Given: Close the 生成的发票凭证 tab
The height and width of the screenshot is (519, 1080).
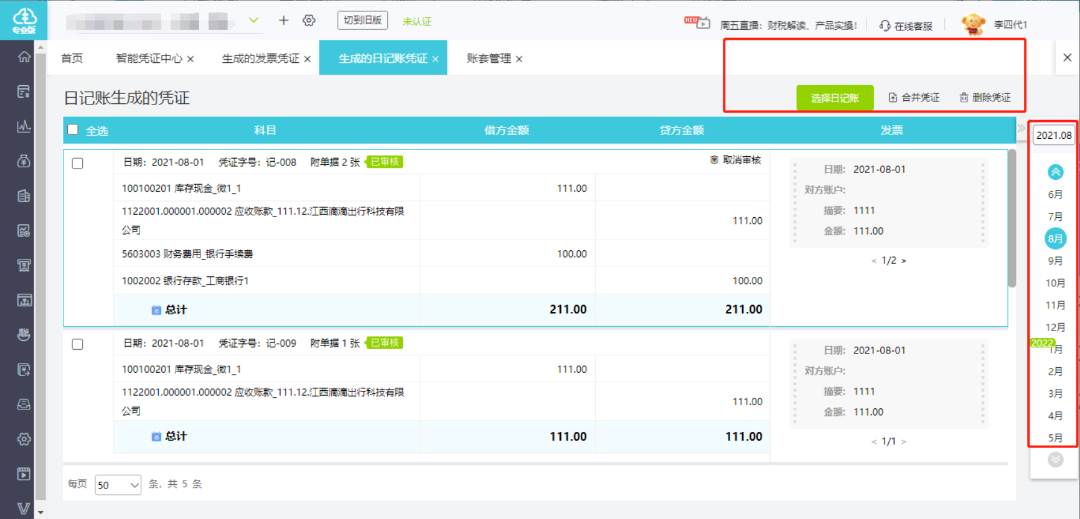Looking at the screenshot, I should click(x=307, y=59).
